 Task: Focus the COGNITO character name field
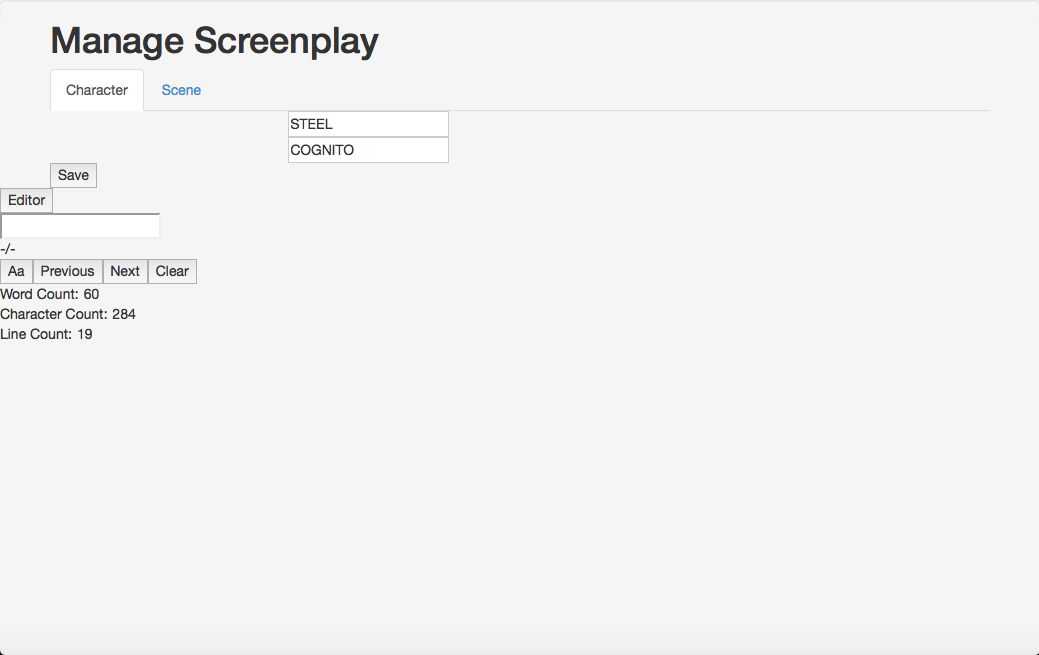pos(368,150)
